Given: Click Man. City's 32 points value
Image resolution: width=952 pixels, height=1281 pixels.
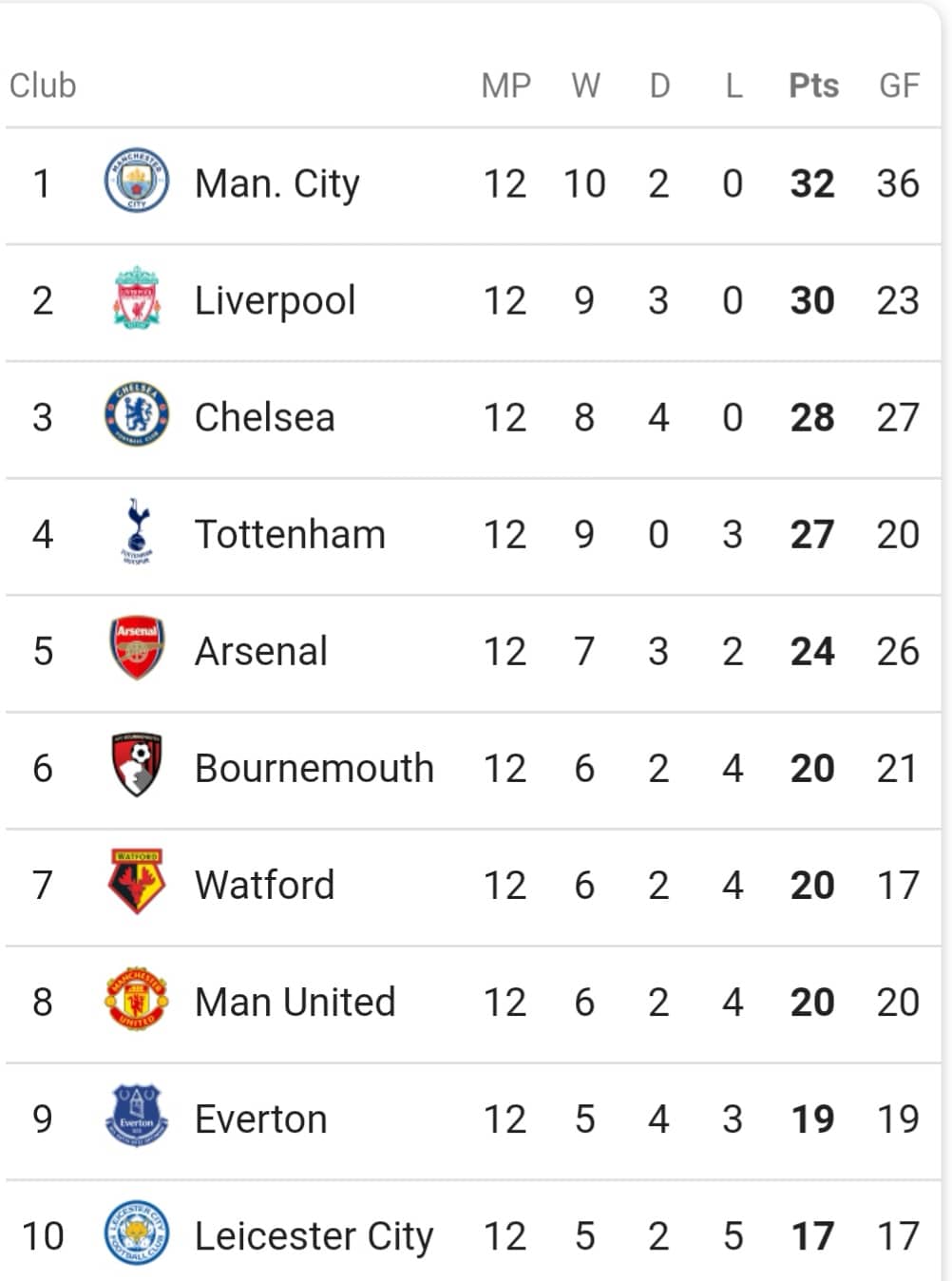Looking at the screenshot, I should 812,183.
